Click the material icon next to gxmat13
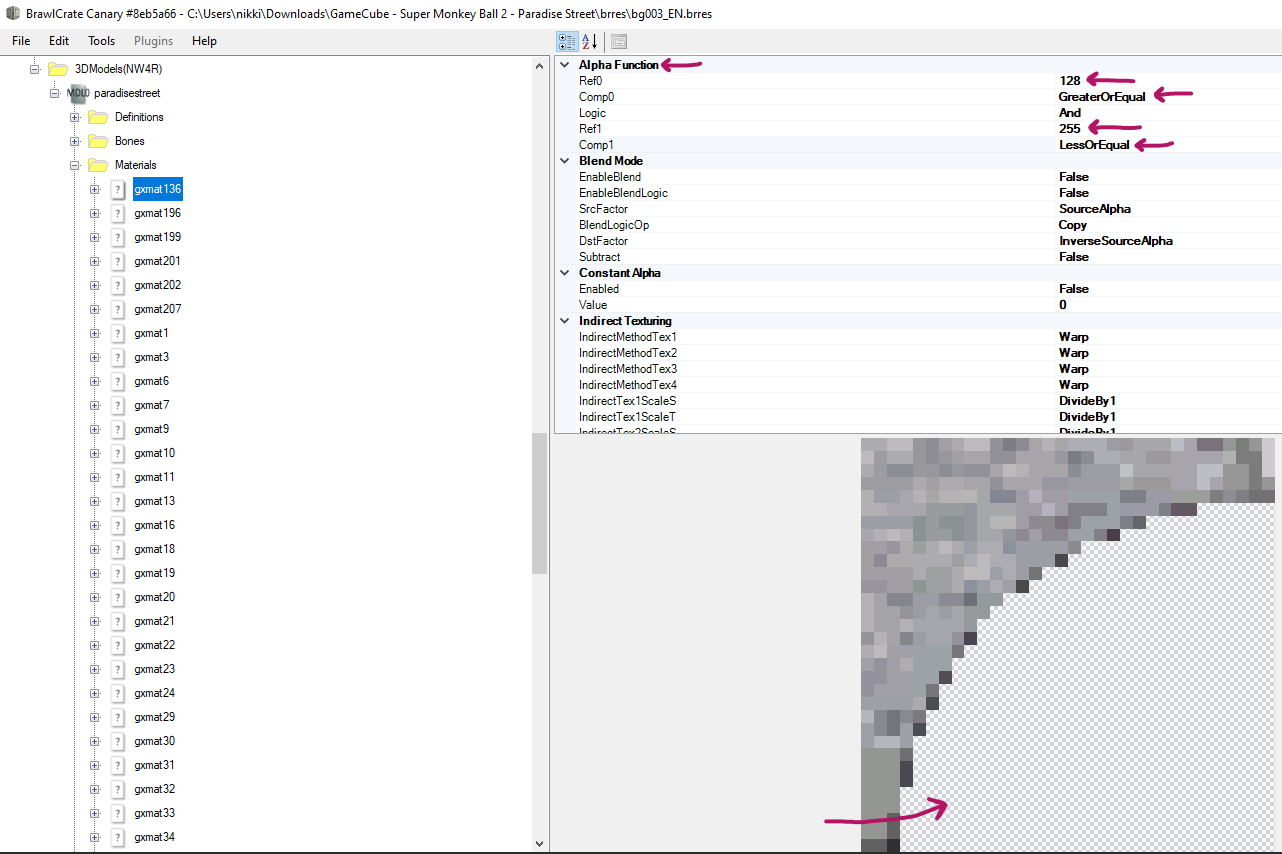The height and width of the screenshot is (854, 1282). tap(118, 501)
